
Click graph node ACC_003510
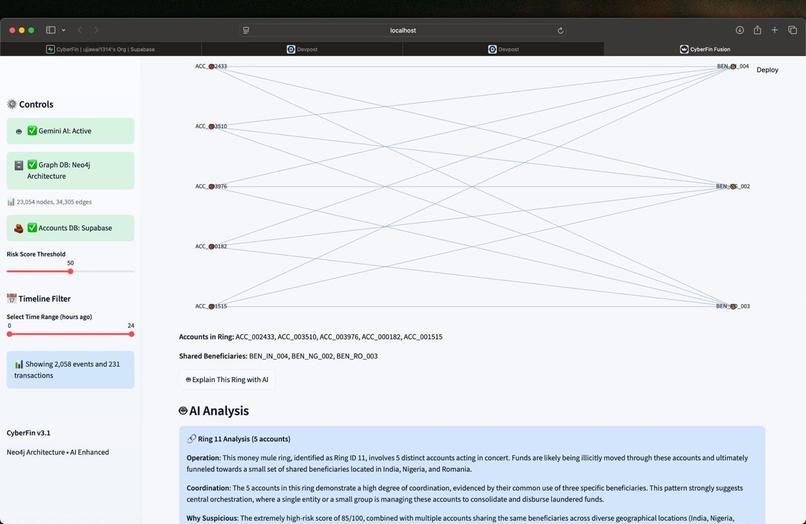click(x=211, y=126)
